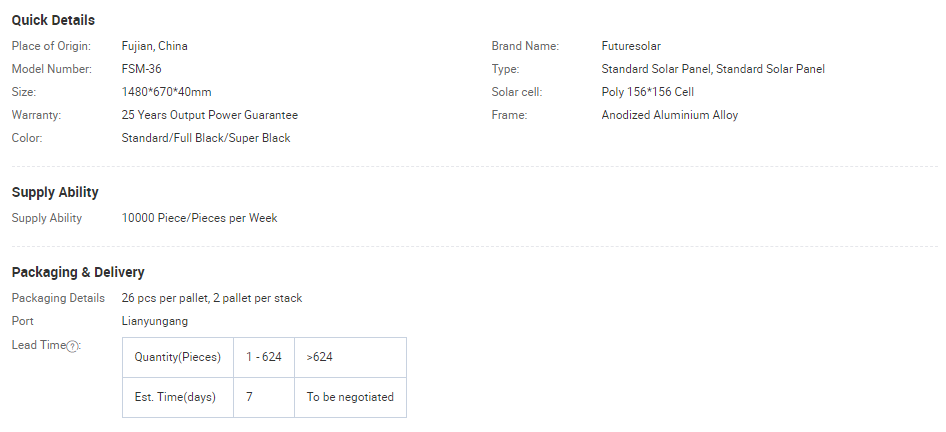Select the Fujian, China origin value
Screen dimensions: 946x432
point(154,46)
